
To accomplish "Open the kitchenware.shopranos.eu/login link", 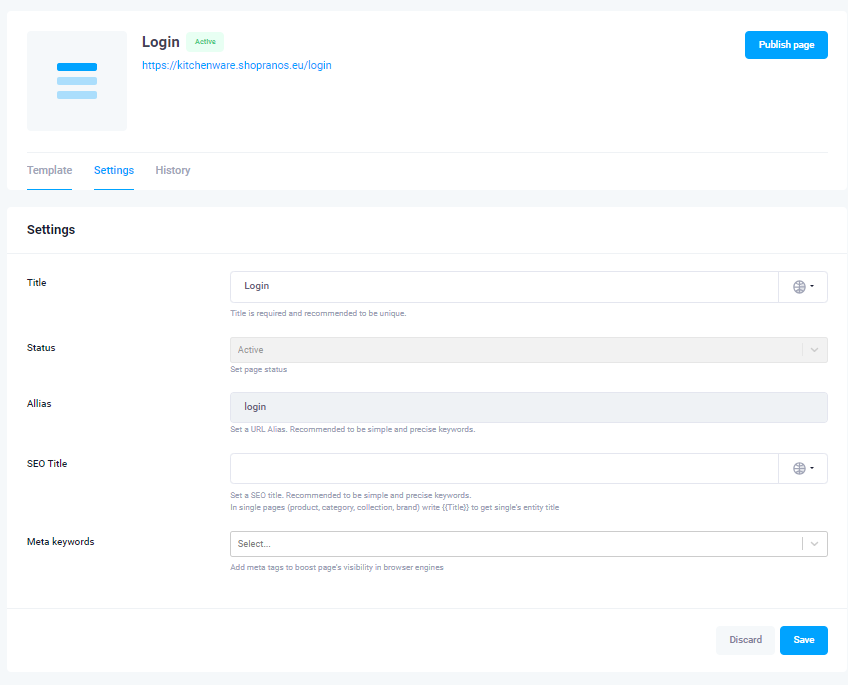I will coord(237,65).
